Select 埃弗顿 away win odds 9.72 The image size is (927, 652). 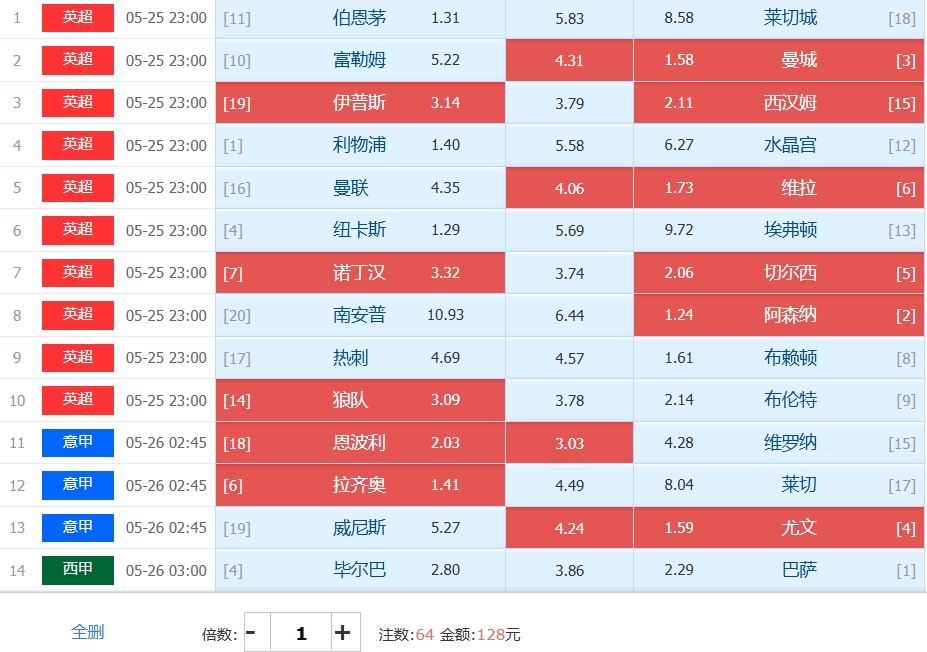click(779, 230)
